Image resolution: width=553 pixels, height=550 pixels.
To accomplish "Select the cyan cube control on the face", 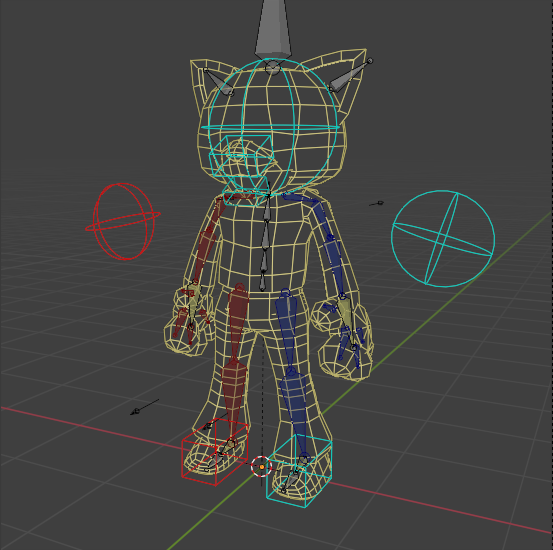I will tap(241, 156).
